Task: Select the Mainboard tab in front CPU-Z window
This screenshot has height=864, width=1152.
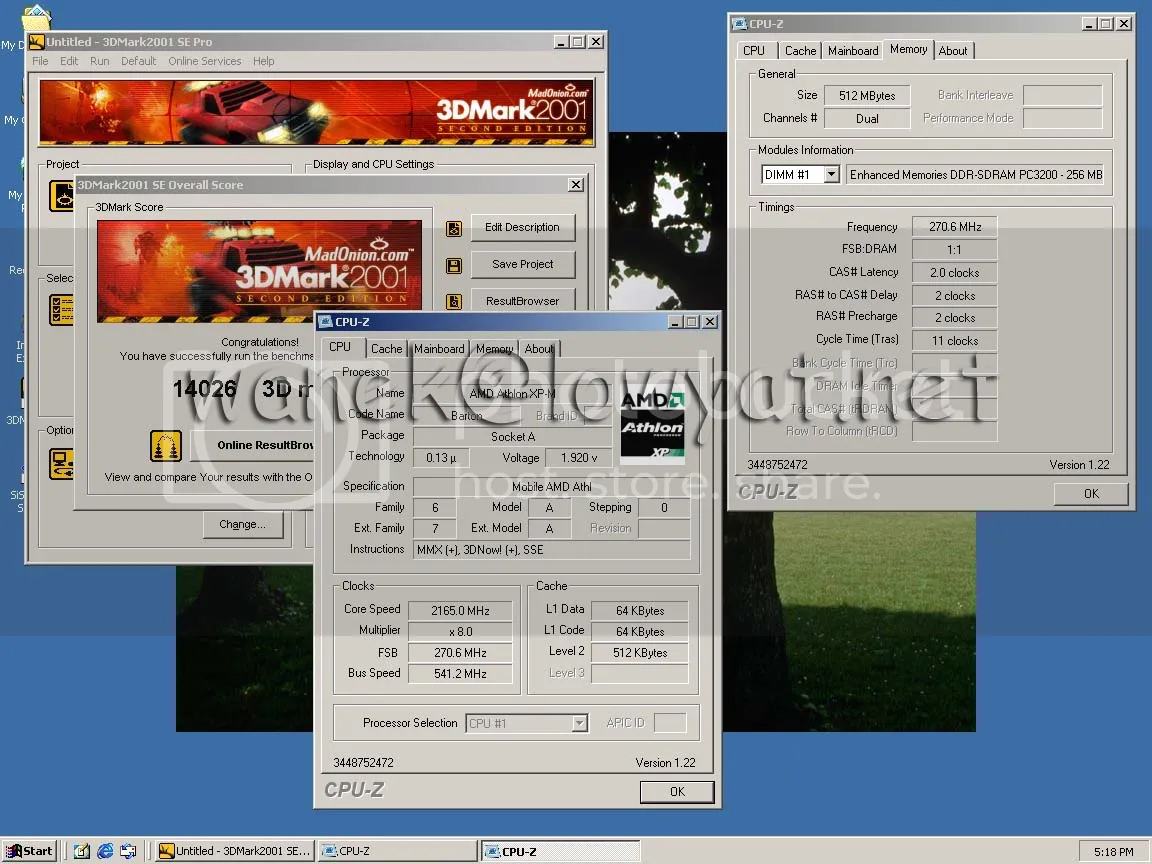Action: click(439, 349)
